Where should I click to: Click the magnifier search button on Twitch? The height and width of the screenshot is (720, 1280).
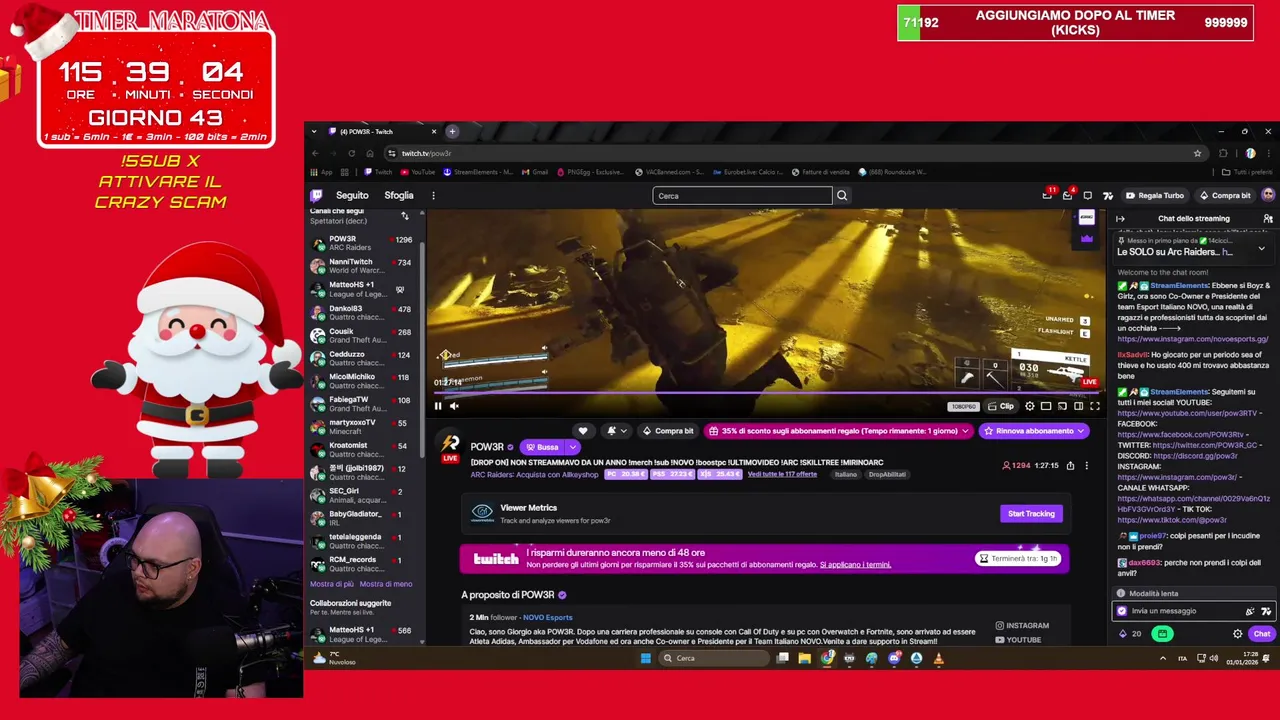842,196
